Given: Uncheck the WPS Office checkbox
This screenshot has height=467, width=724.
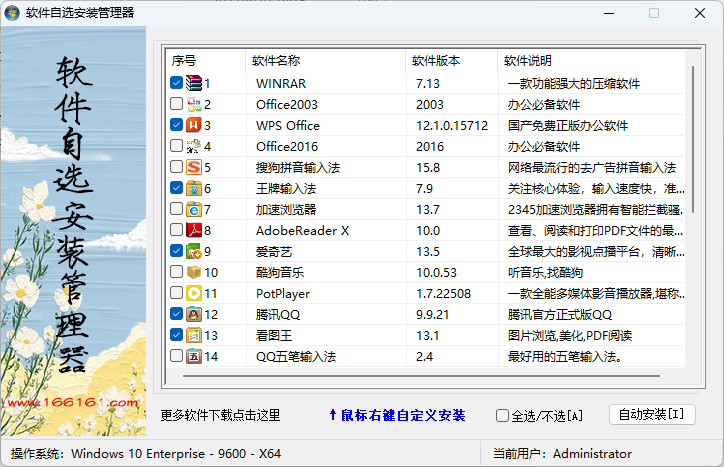Looking at the screenshot, I should point(176,125).
